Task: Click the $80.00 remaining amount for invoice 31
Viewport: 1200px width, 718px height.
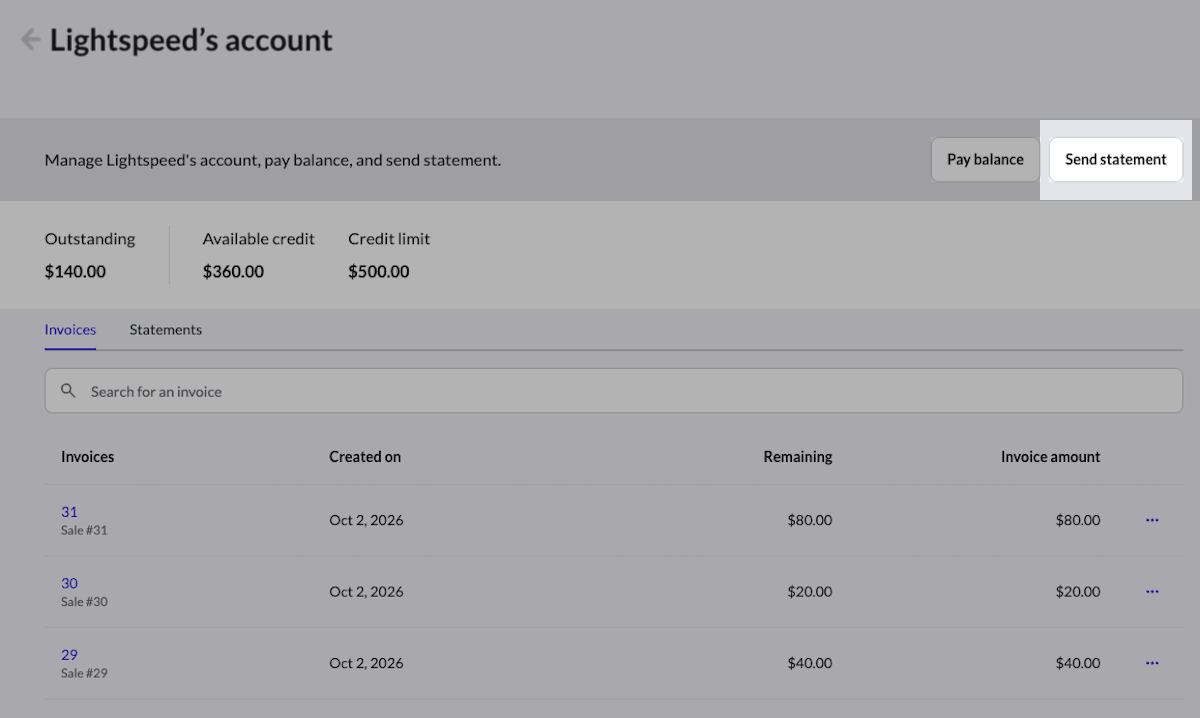Action: tap(810, 520)
